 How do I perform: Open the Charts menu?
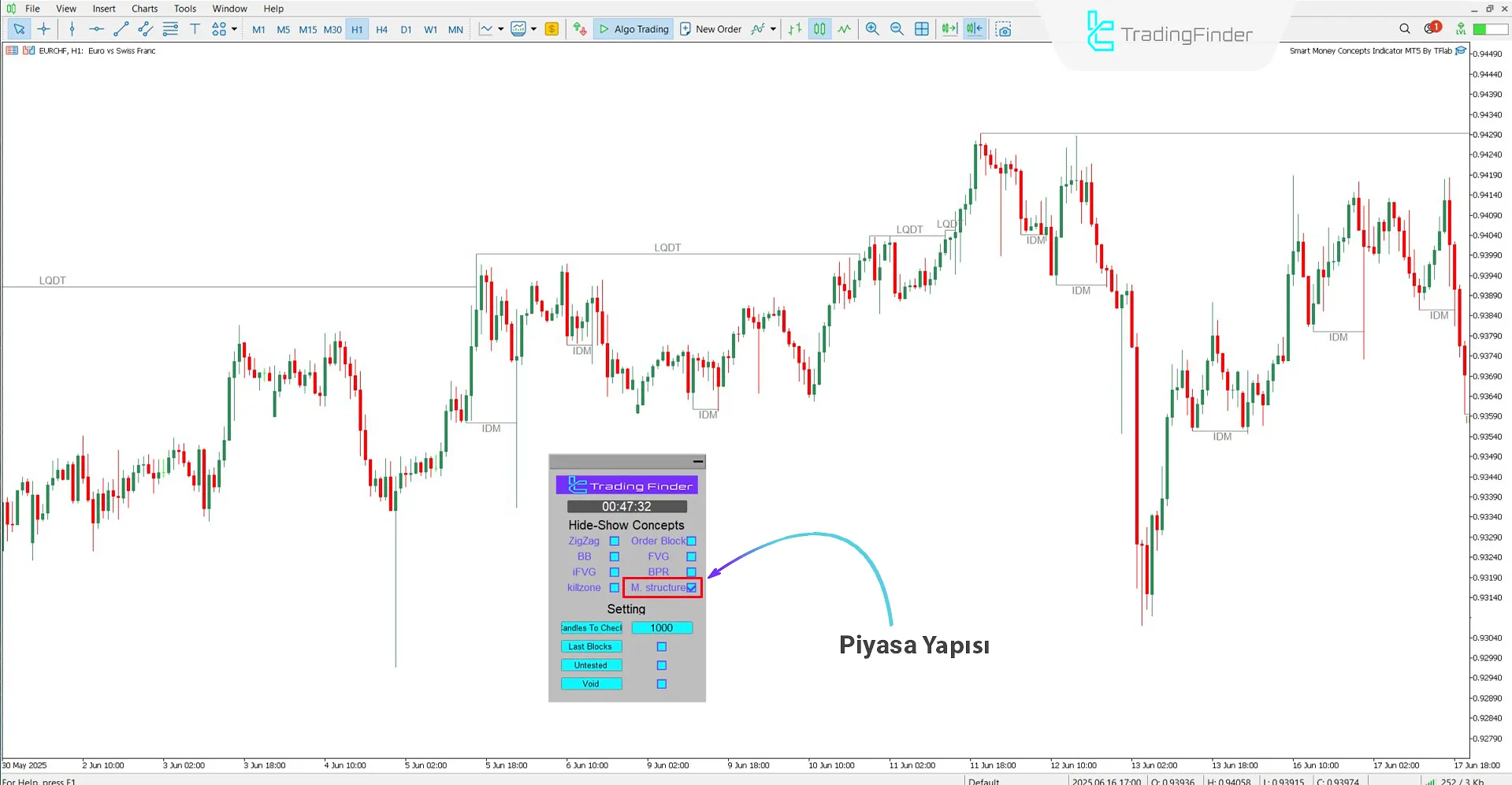pyautogui.click(x=144, y=9)
